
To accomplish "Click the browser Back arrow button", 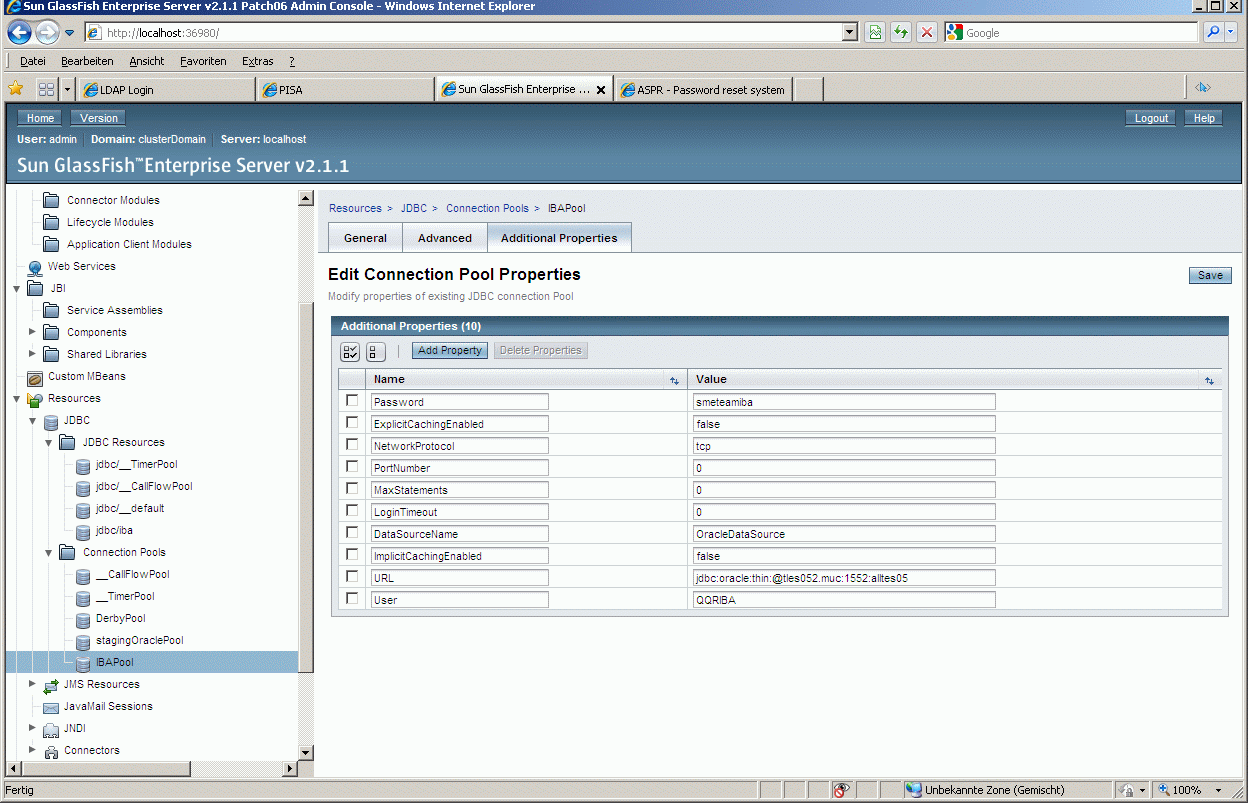I will tap(20, 32).
